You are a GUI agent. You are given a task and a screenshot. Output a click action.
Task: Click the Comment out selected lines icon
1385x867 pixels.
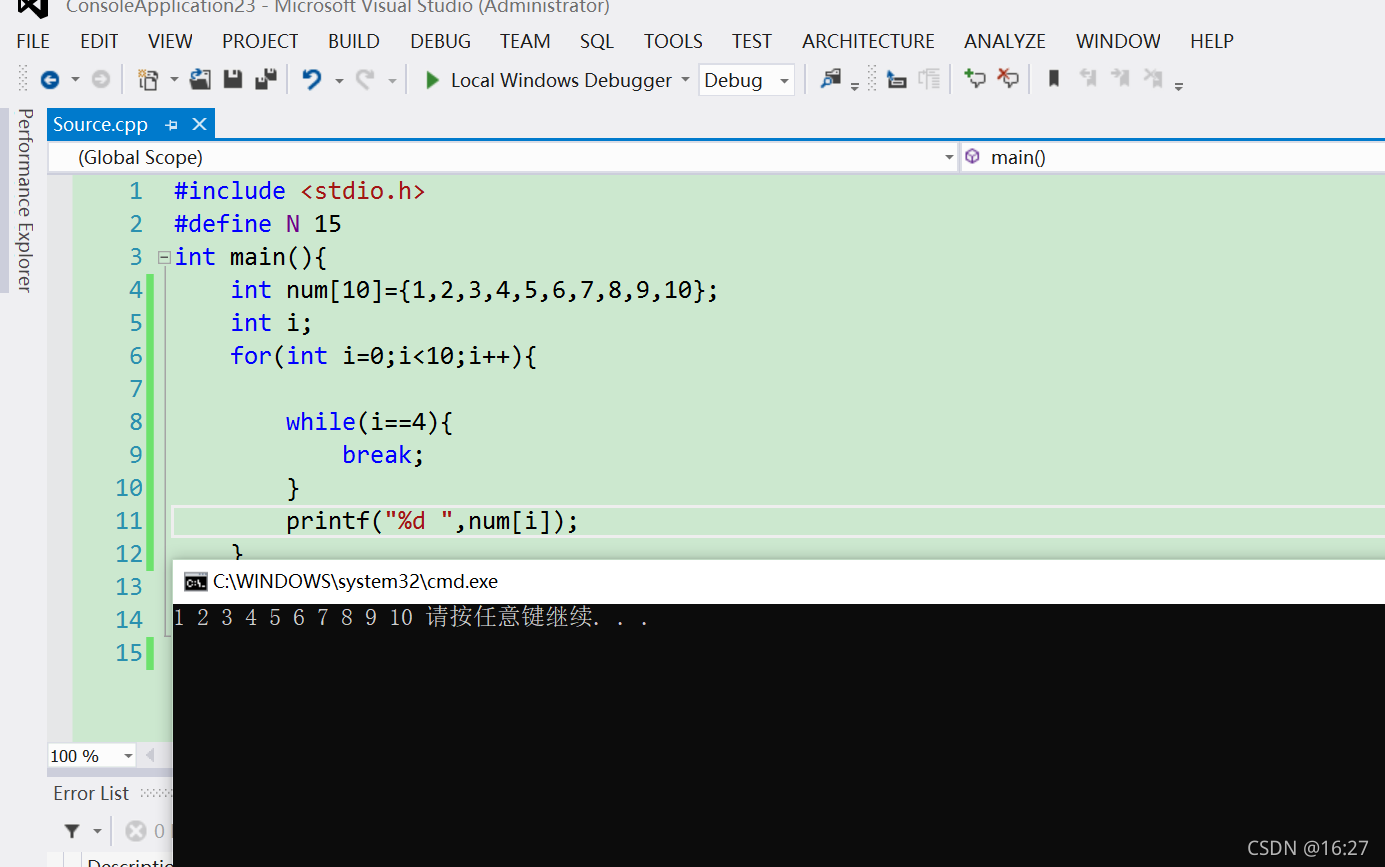point(975,79)
